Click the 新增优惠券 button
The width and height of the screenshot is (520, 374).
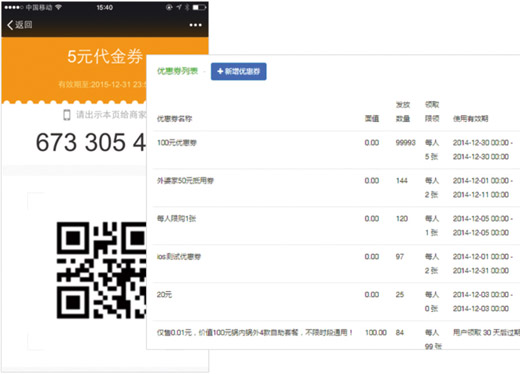coord(239,71)
